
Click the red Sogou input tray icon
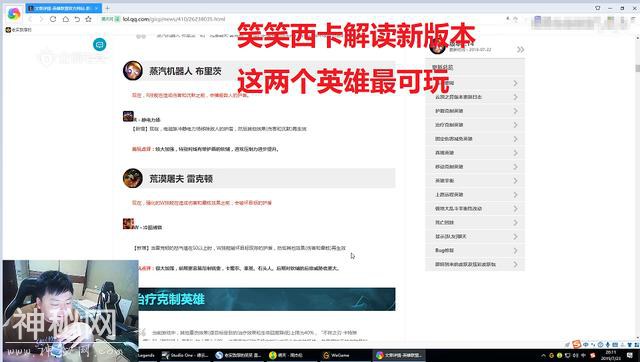(592, 356)
